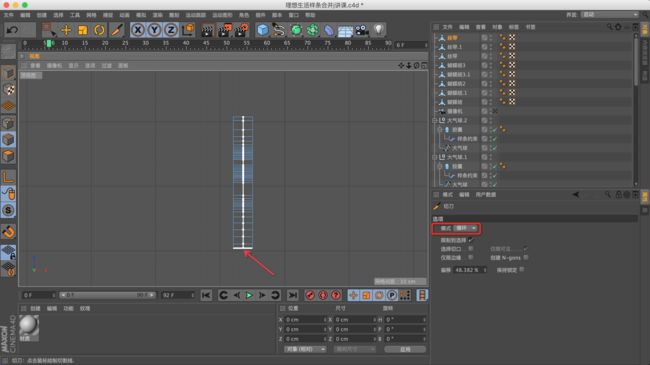Toggle the Create N-gons checkbox
Image resolution: width=650 pixels, height=365 pixels.
pyautogui.click(x=526, y=258)
